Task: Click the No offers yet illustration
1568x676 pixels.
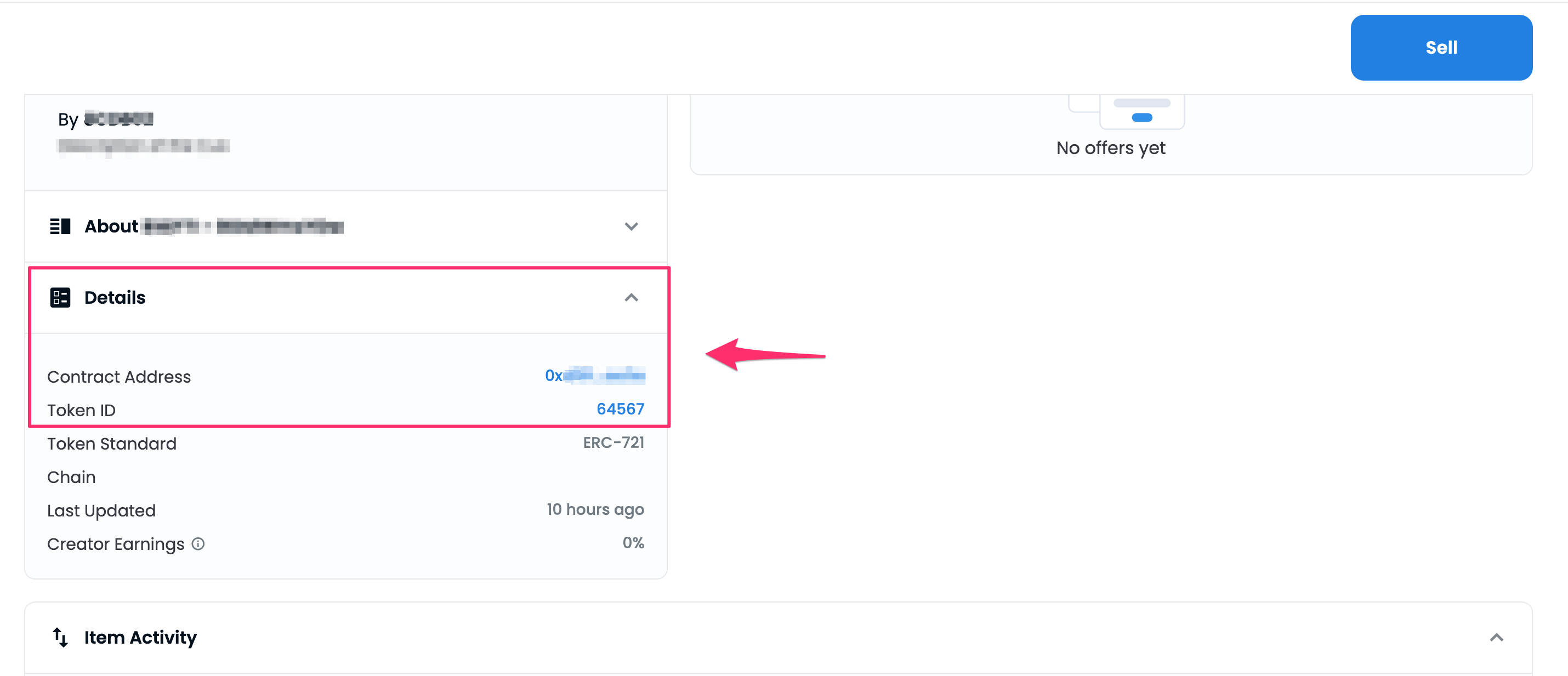Action: (x=1126, y=111)
